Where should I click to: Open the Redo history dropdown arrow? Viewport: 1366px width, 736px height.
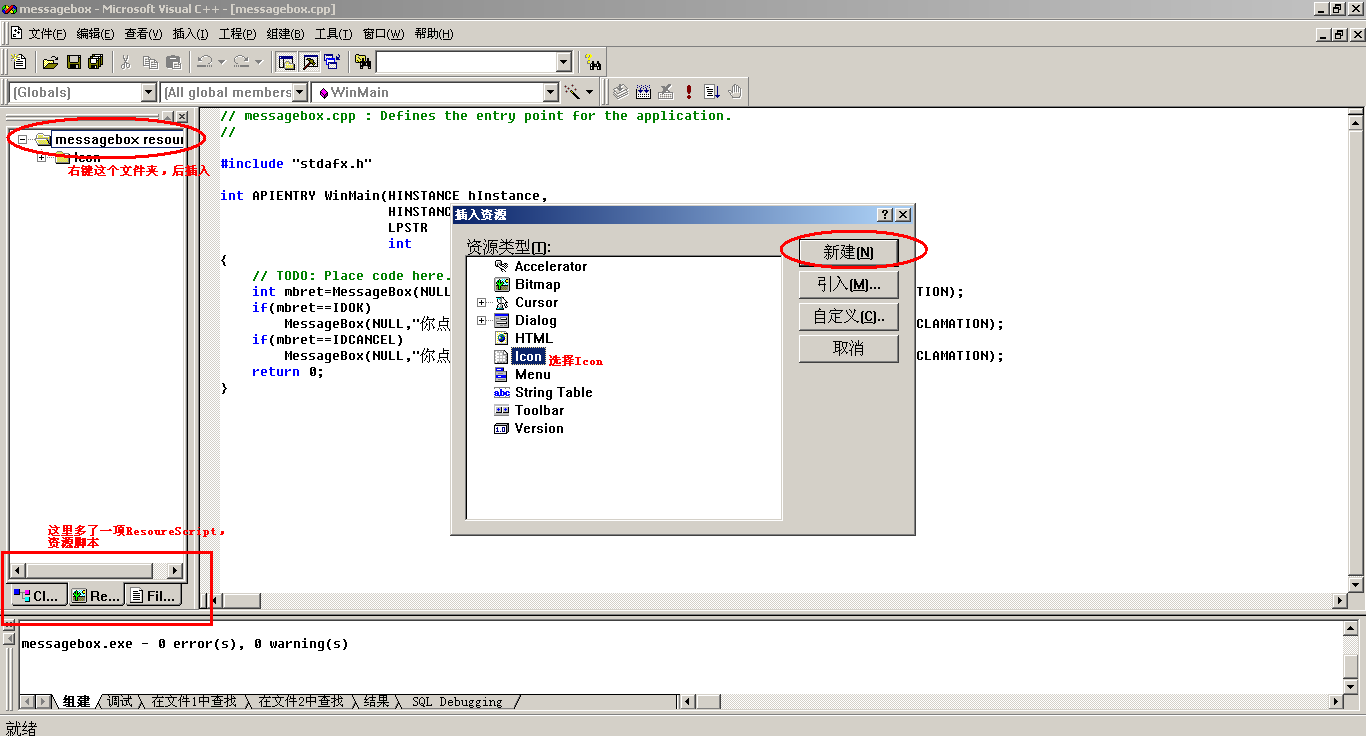point(258,62)
